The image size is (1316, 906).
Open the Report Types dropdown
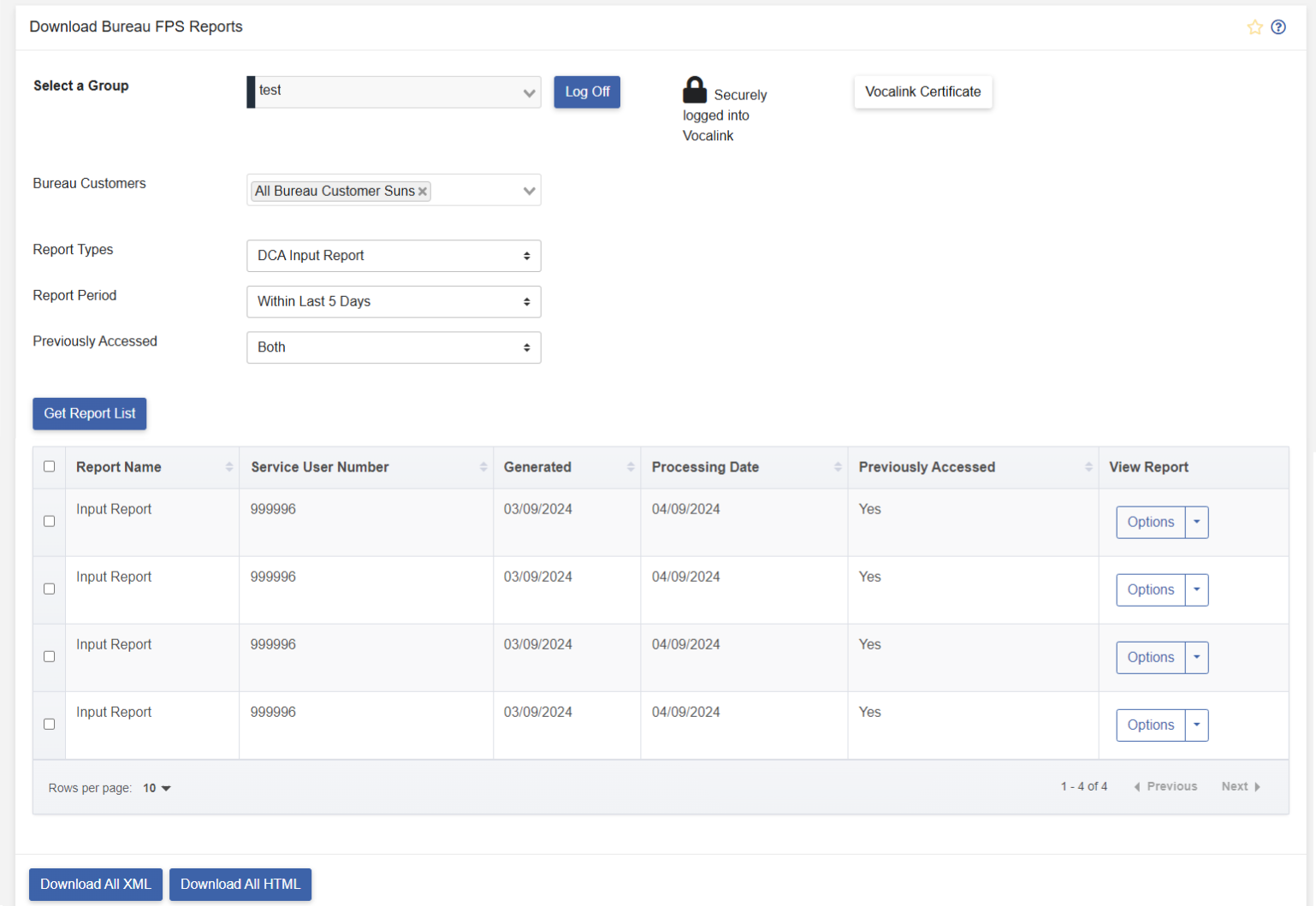coord(394,256)
